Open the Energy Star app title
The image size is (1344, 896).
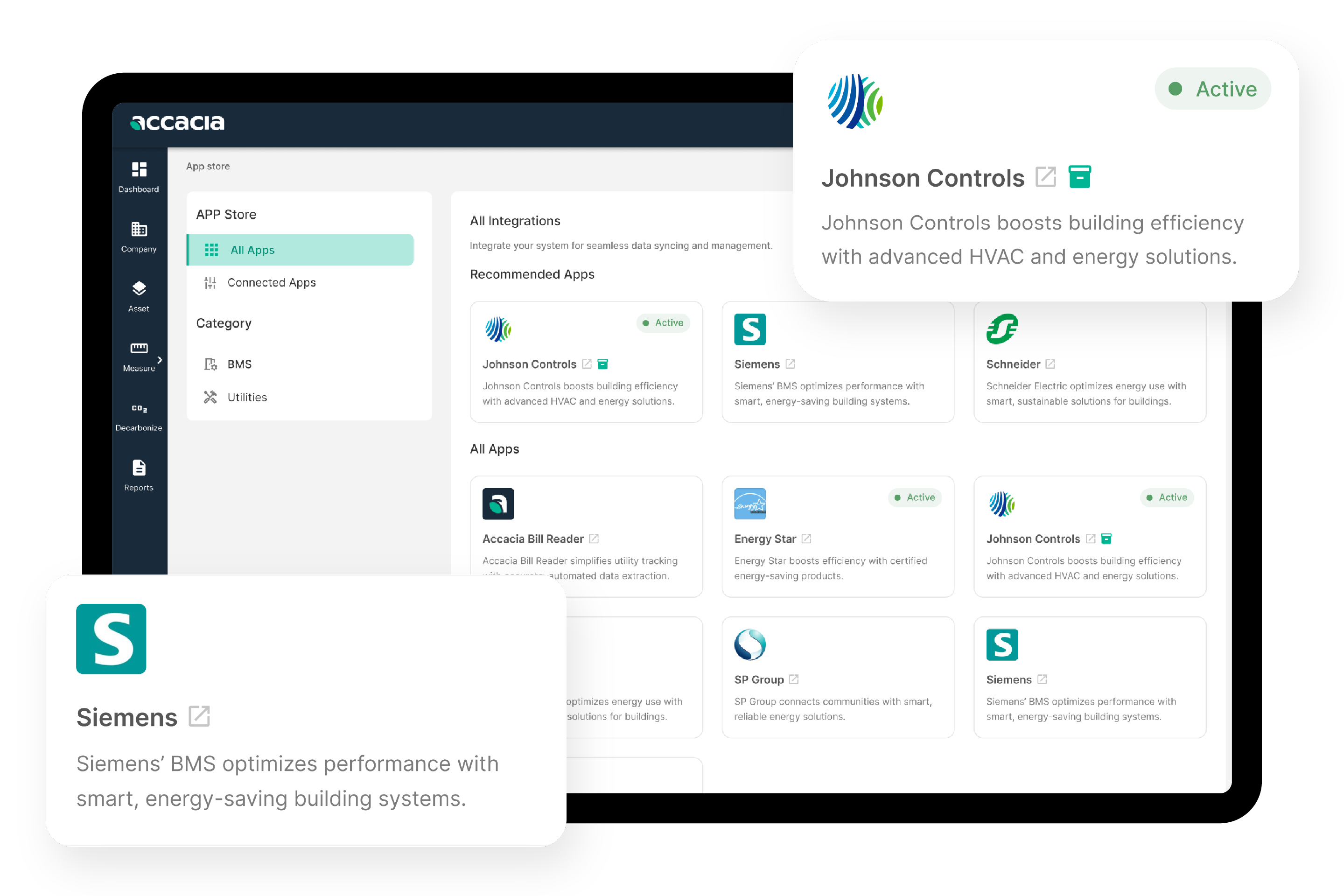pos(765,539)
